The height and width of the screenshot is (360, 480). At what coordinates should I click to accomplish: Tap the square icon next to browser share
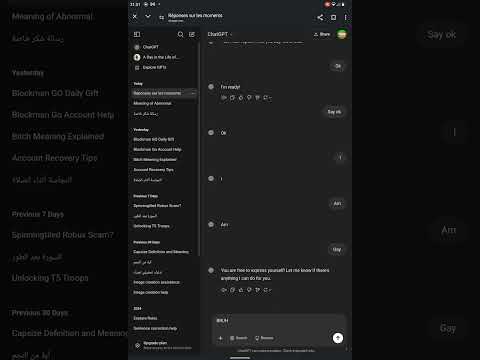tap(333, 17)
